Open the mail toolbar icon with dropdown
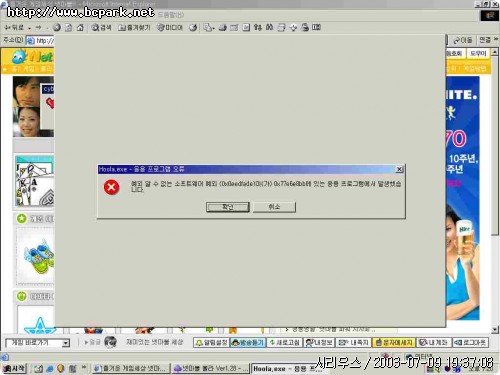Screen dimensions: 500x375 (209, 27)
